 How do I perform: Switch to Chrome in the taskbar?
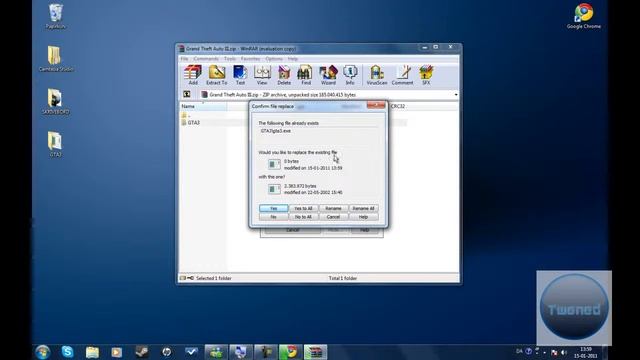pos(290,352)
